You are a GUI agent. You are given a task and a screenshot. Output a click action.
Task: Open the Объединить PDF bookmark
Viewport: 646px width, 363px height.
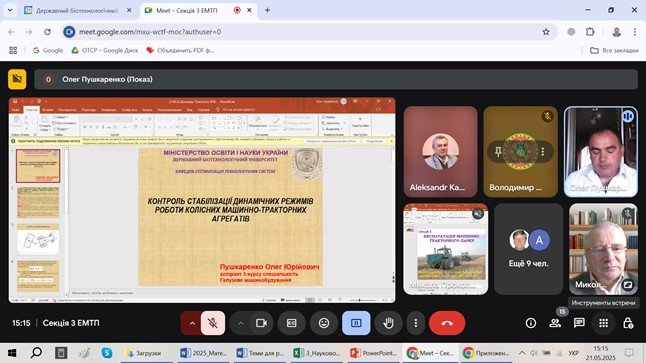(180, 50)
